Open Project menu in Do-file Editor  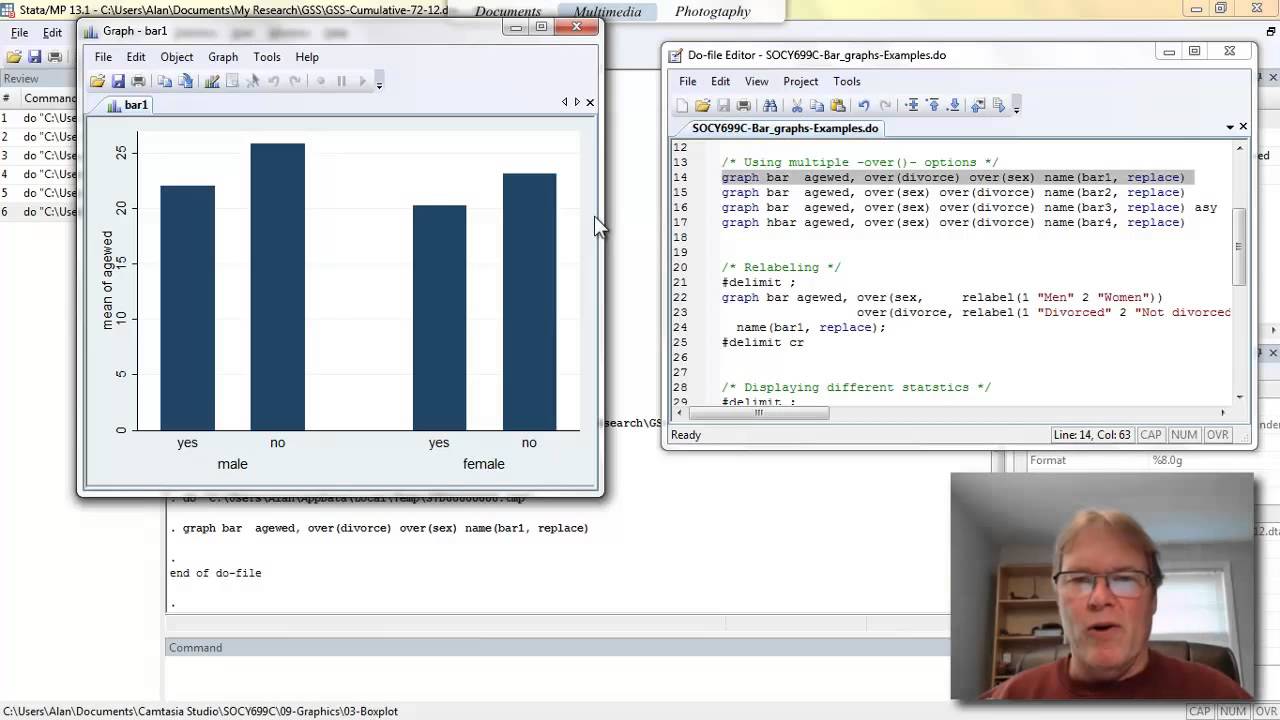pyautogui.click(x=801, y=81)
